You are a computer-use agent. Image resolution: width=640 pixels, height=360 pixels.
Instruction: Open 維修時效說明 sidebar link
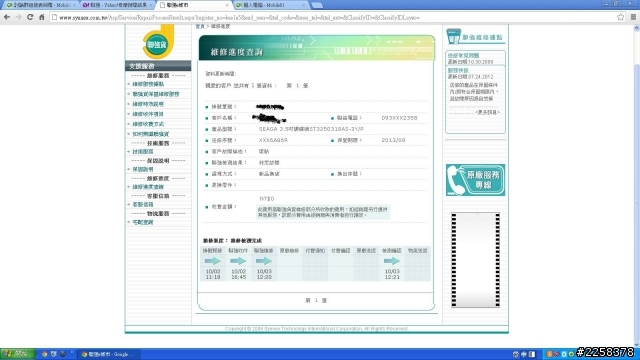point(148,104)
